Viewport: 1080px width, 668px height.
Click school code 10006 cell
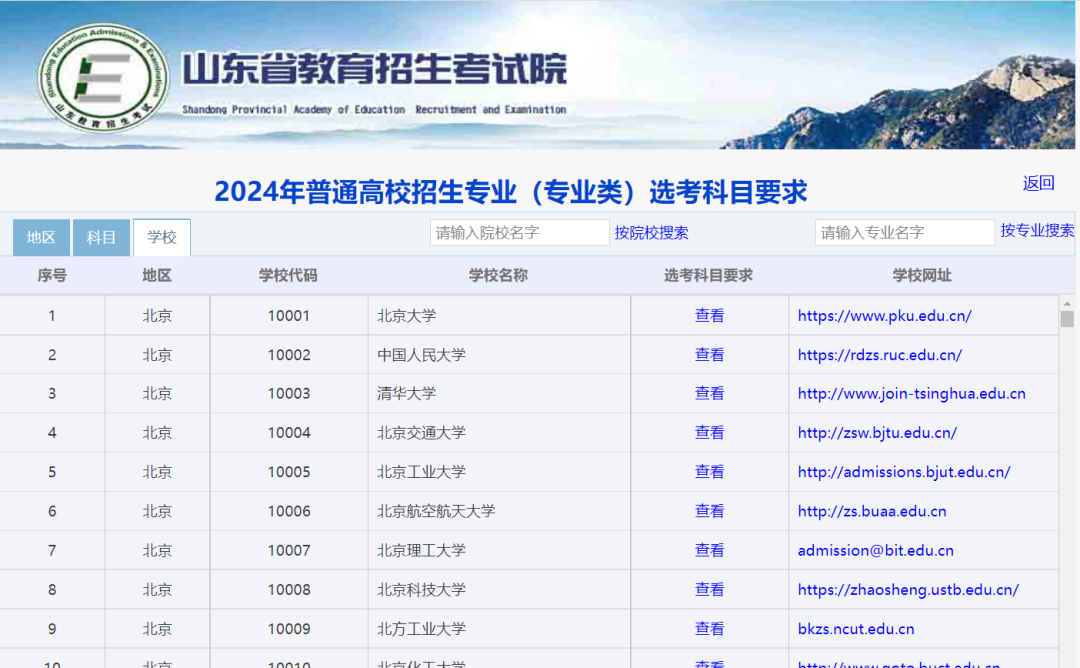[289, 511]
